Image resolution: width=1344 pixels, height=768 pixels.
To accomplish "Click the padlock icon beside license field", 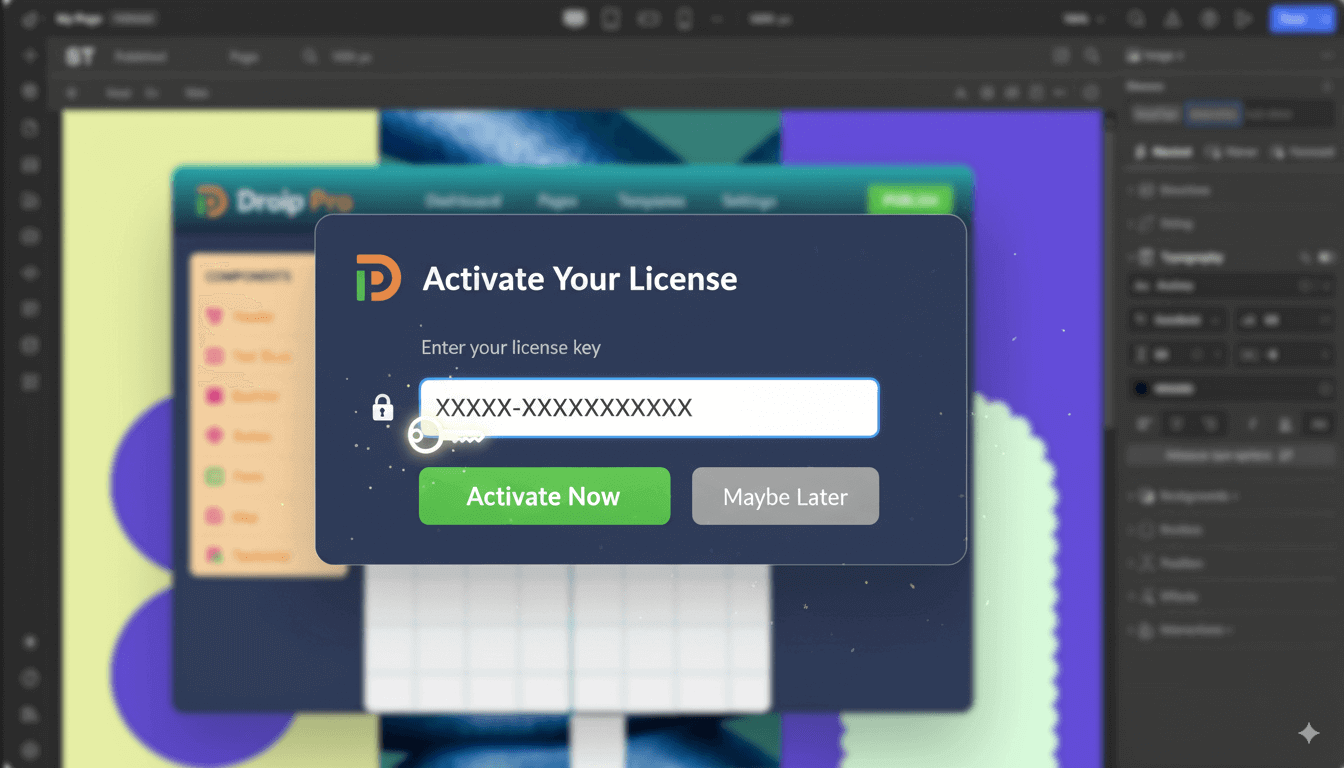I will click(x=383, y=407).
